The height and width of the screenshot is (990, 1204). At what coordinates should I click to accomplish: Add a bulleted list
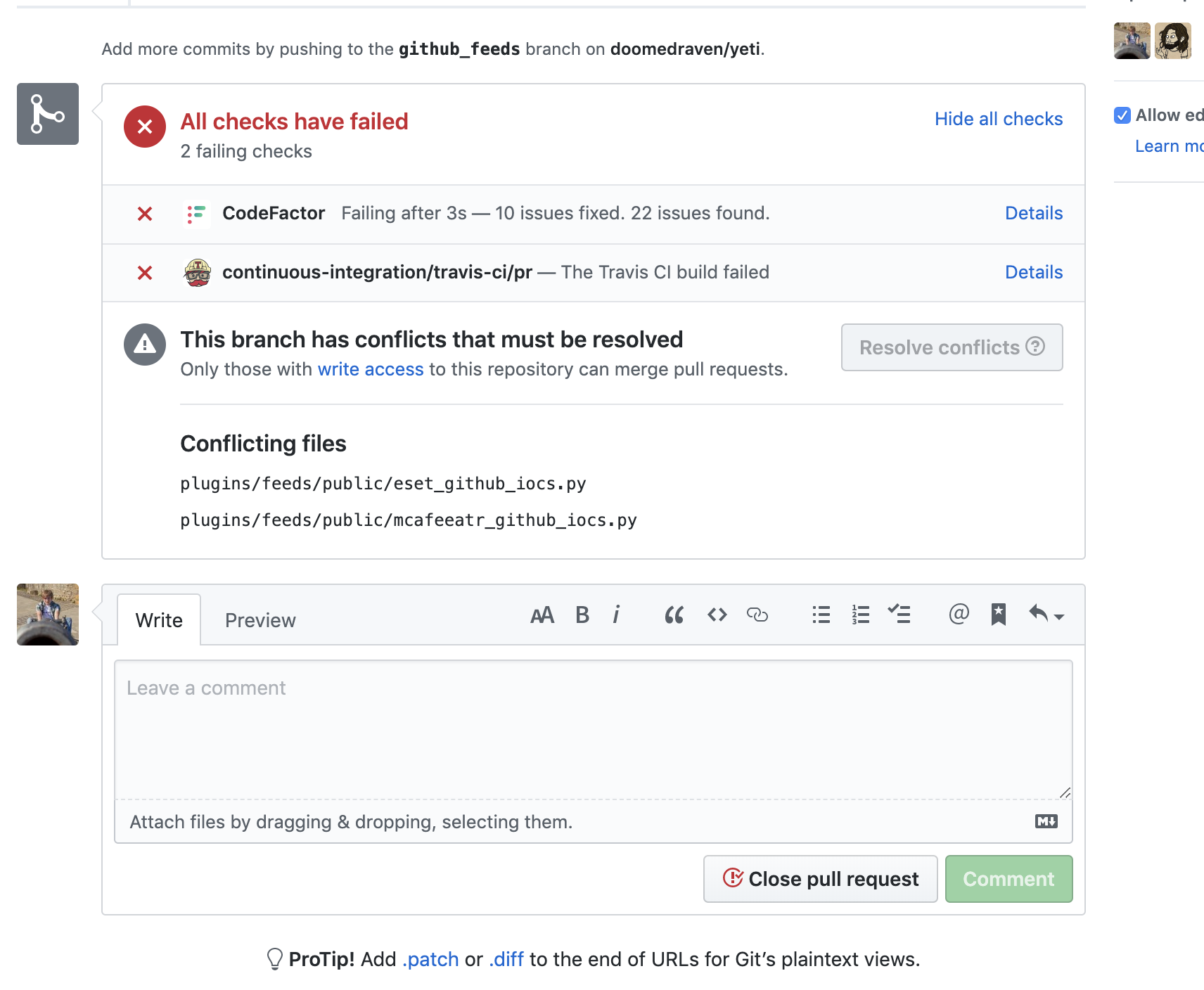tap(820, 615)
